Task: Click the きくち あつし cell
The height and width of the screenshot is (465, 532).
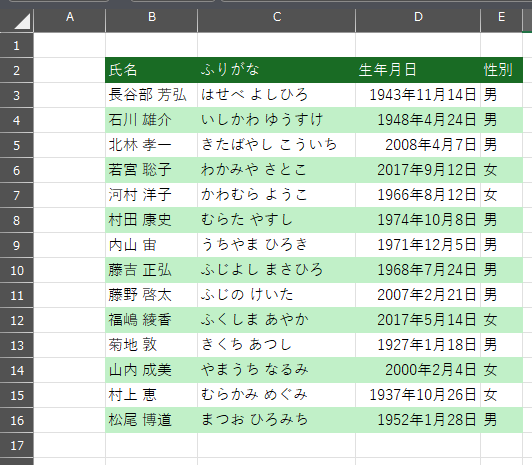Action: pos(277,345)
